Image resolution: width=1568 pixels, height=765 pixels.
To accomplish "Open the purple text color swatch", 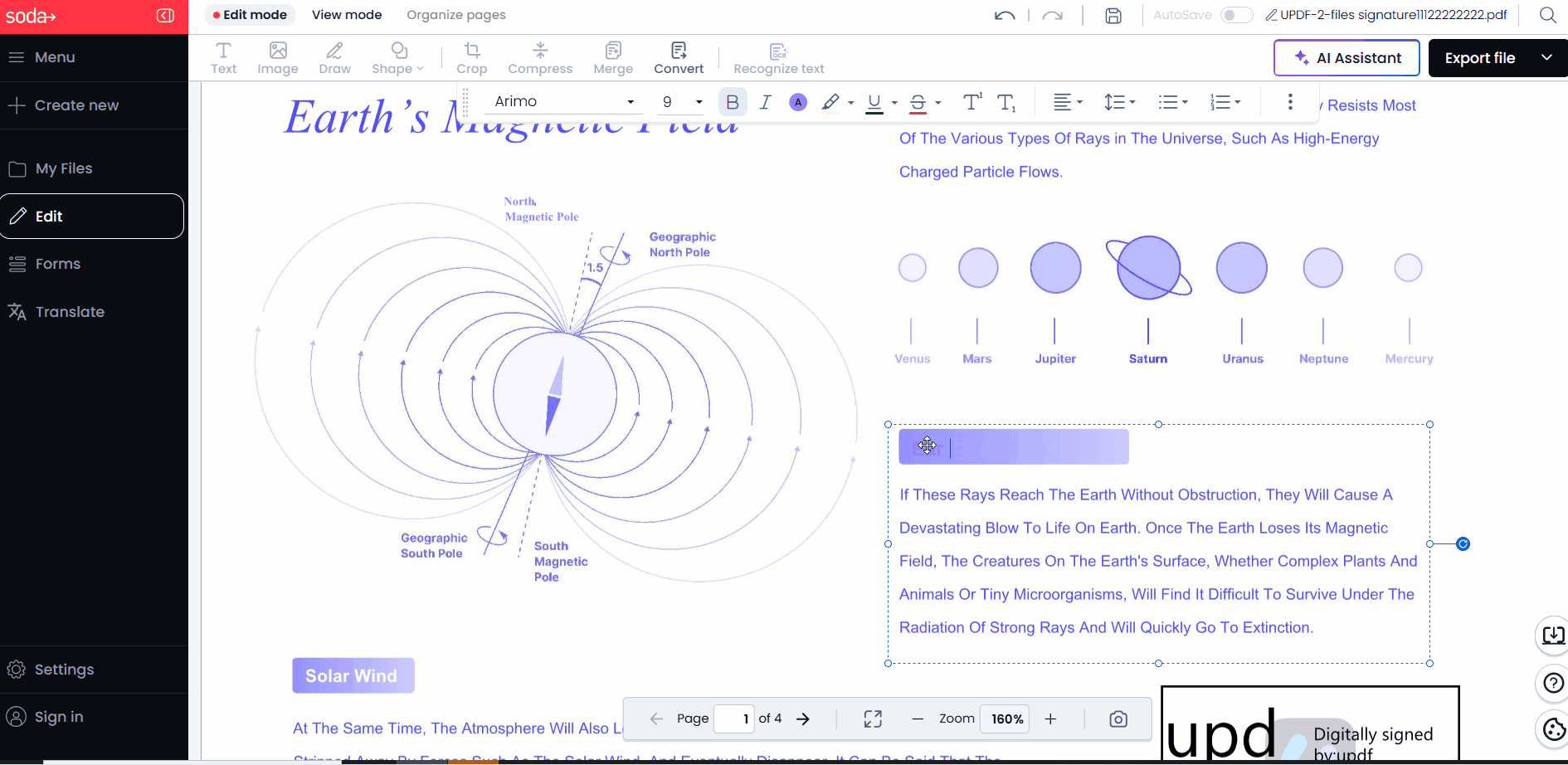I will (797, 102).
